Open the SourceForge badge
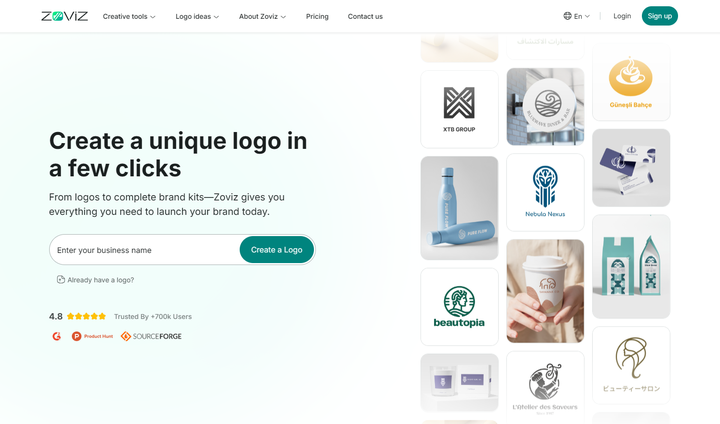 tap(151, 336)
